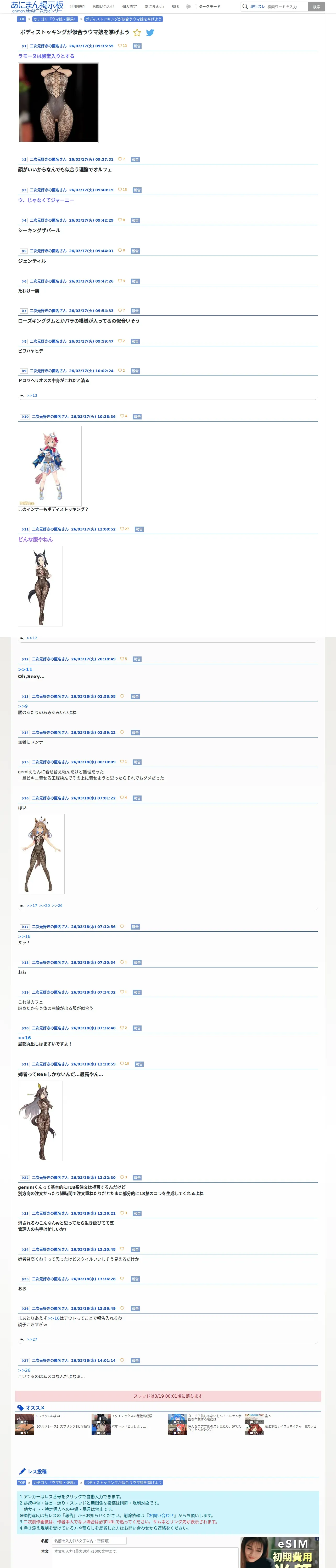The height and width of the screenshot is (1568, 336).
Task: Click reply arrow icon under post 16
Action: [x=22, y=906]
